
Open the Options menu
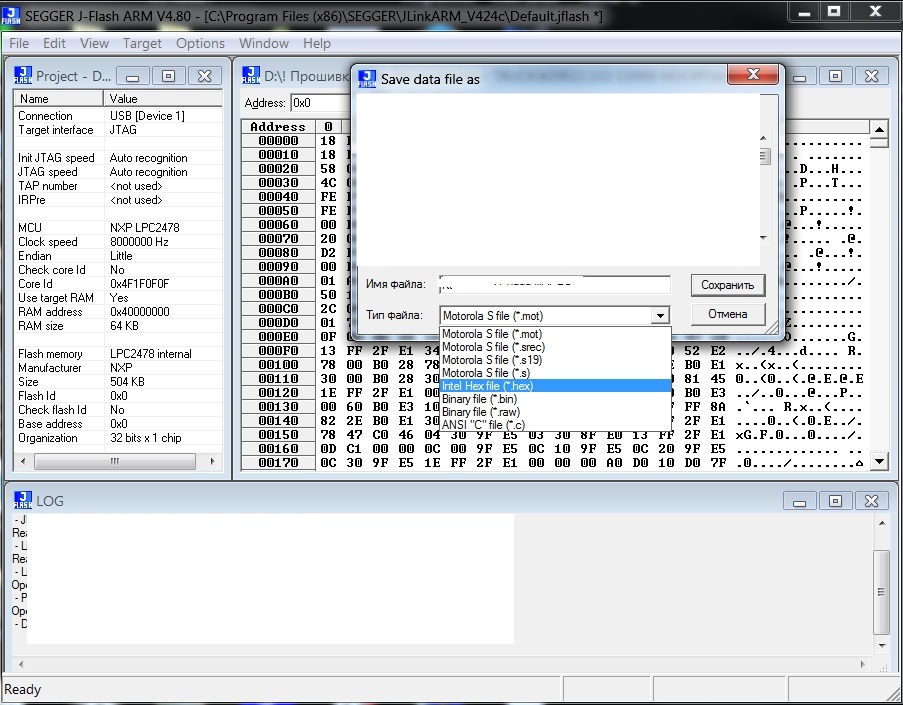(x=200, y=43)
